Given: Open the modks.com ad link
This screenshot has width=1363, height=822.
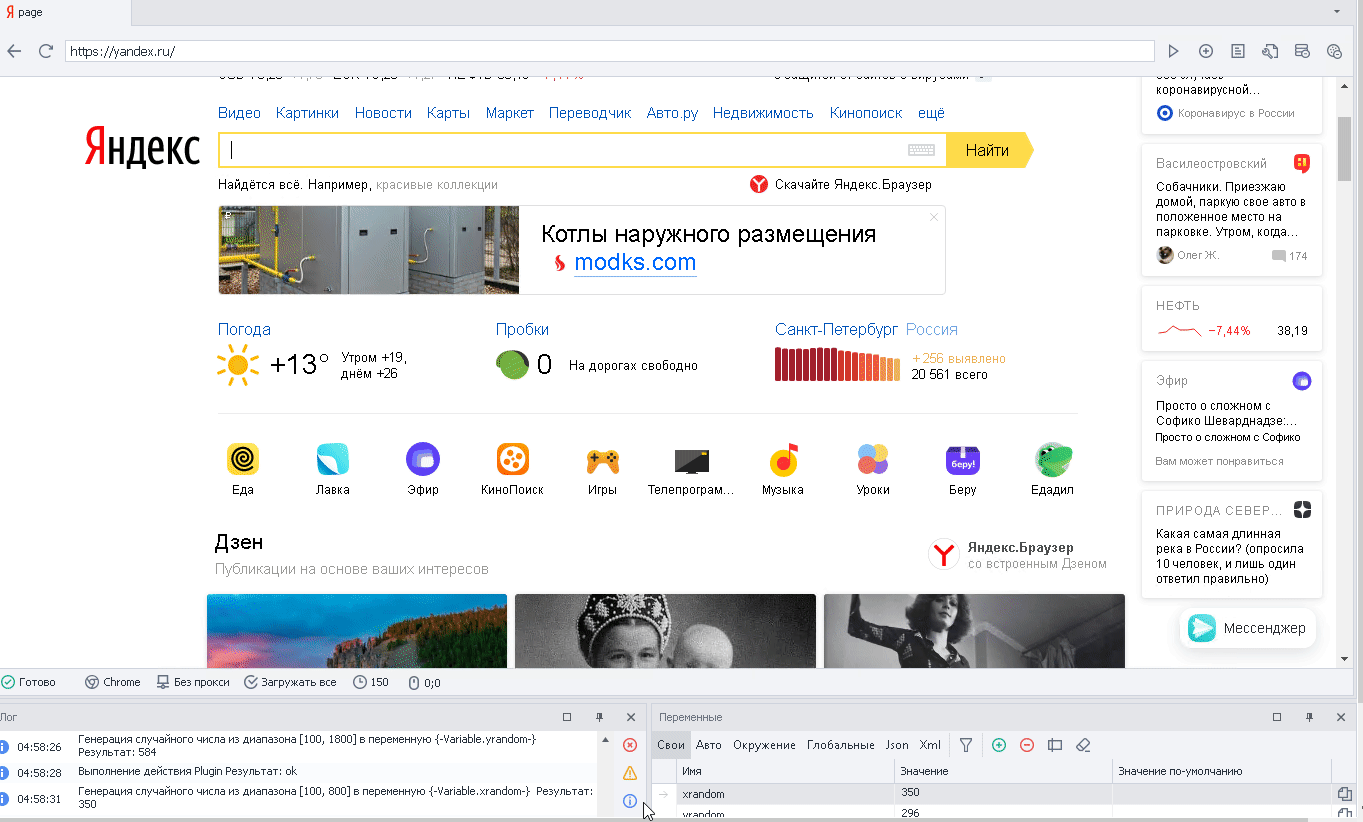Looking at the screenshot, I should point(635,263).
